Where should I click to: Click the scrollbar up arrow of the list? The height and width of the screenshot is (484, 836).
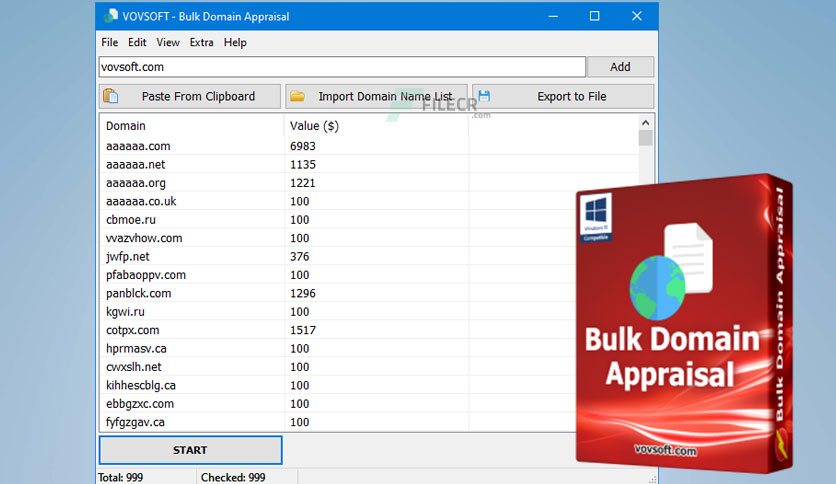(x=646, y=123)
